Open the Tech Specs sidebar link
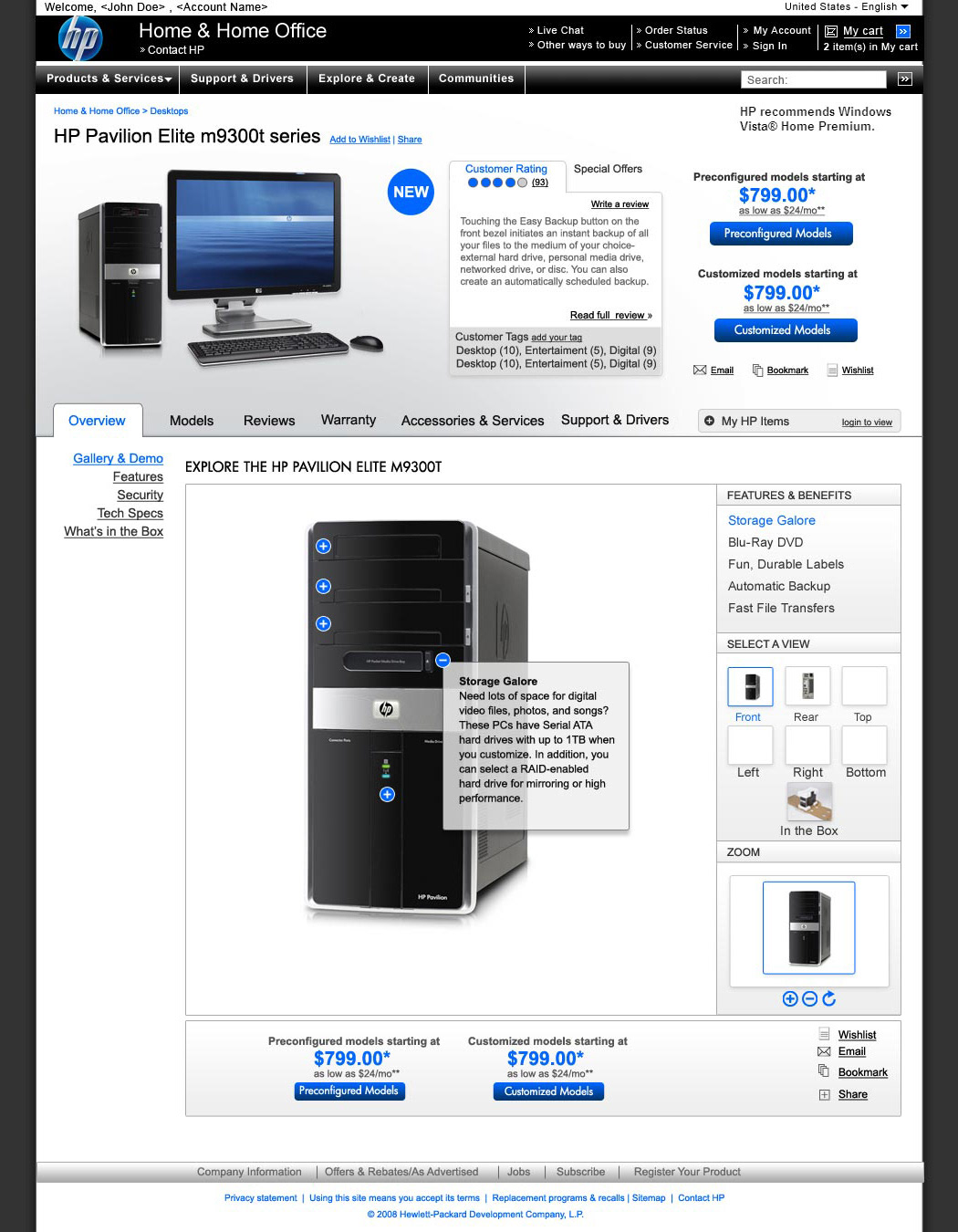The height and width of the screenshot is (1232, 958). pyautogui.click(x=130, y=513)
